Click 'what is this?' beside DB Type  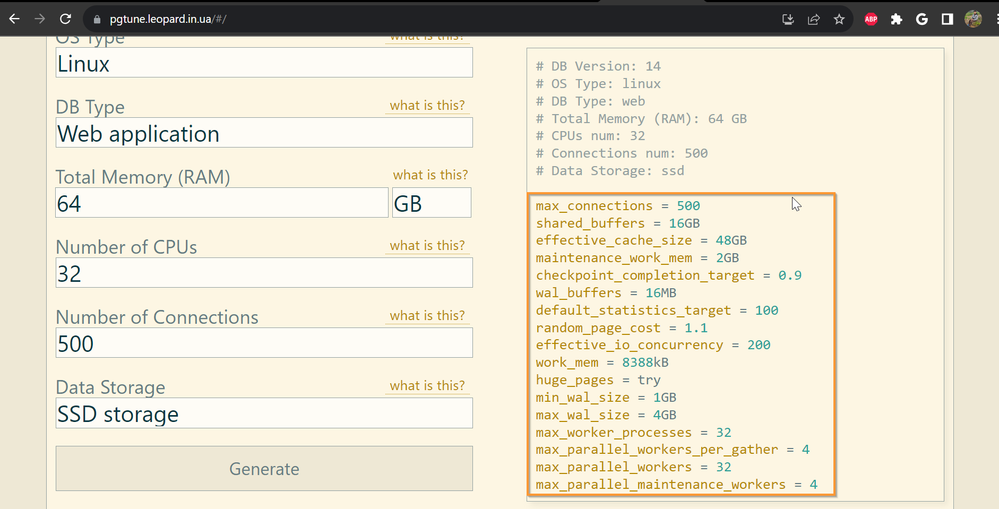point(427,106)
